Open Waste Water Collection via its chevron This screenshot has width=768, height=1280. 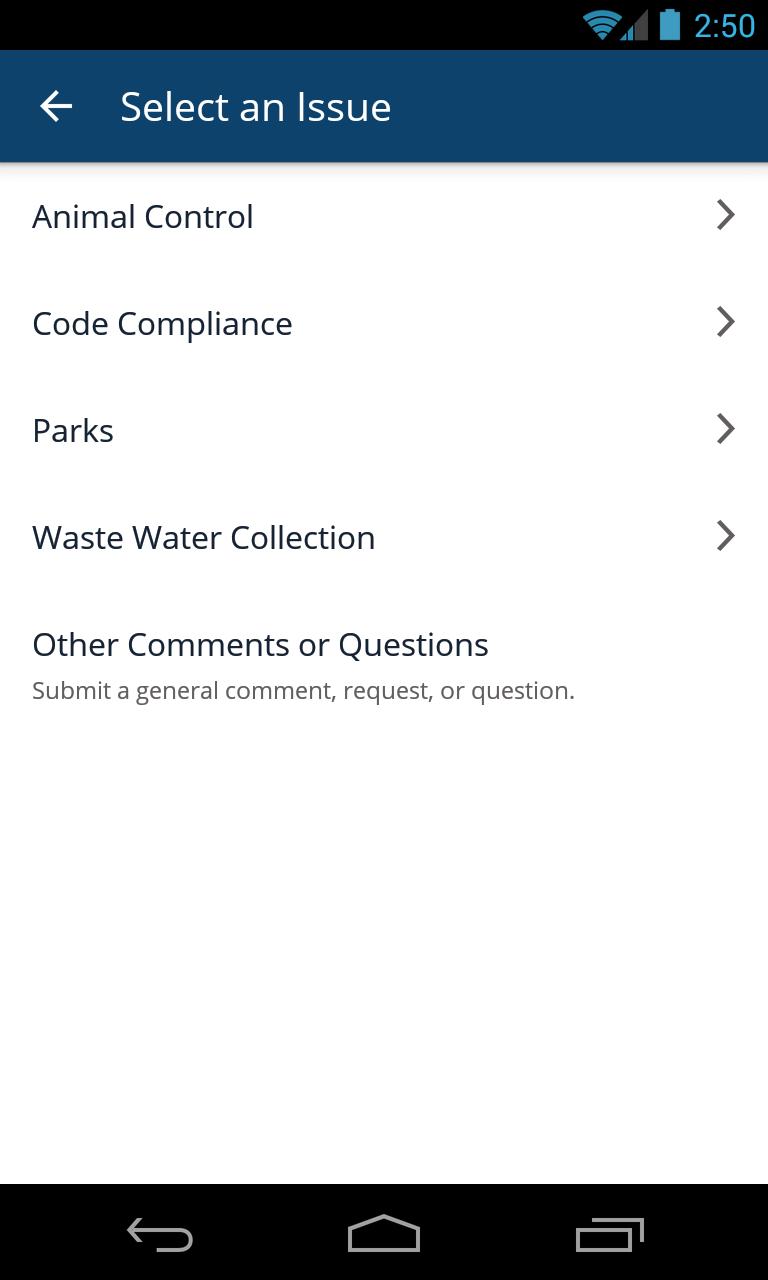[x=726, y=536]
